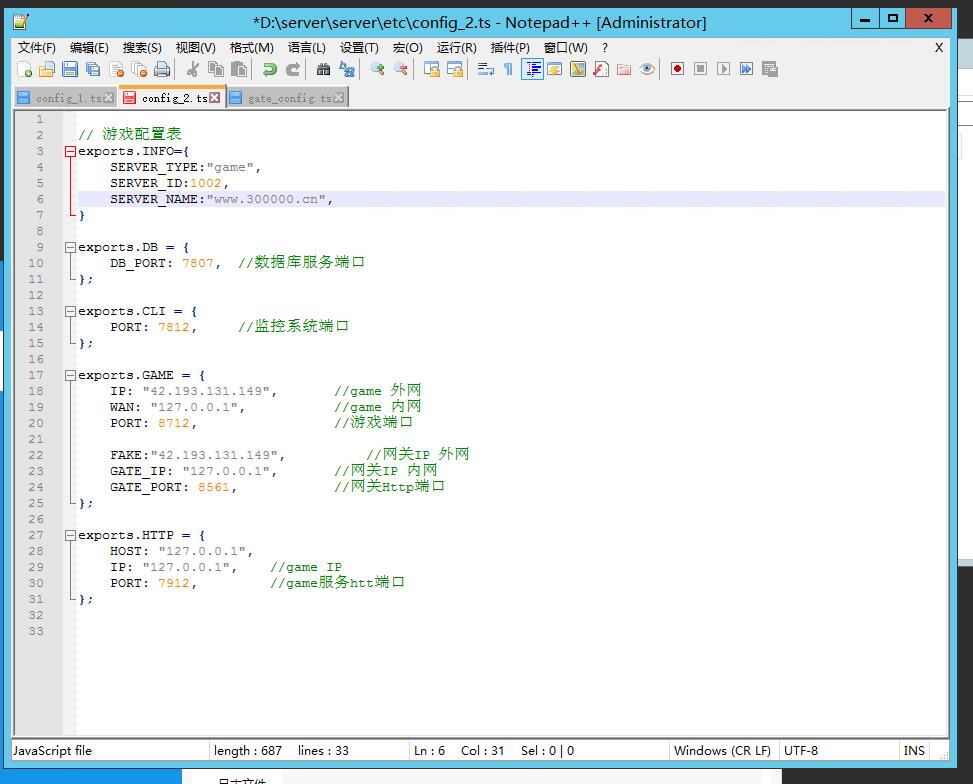Toggle the Word Wrap toolbar button
The height and width of the screenshot is (784, 973).
point(486,69)
